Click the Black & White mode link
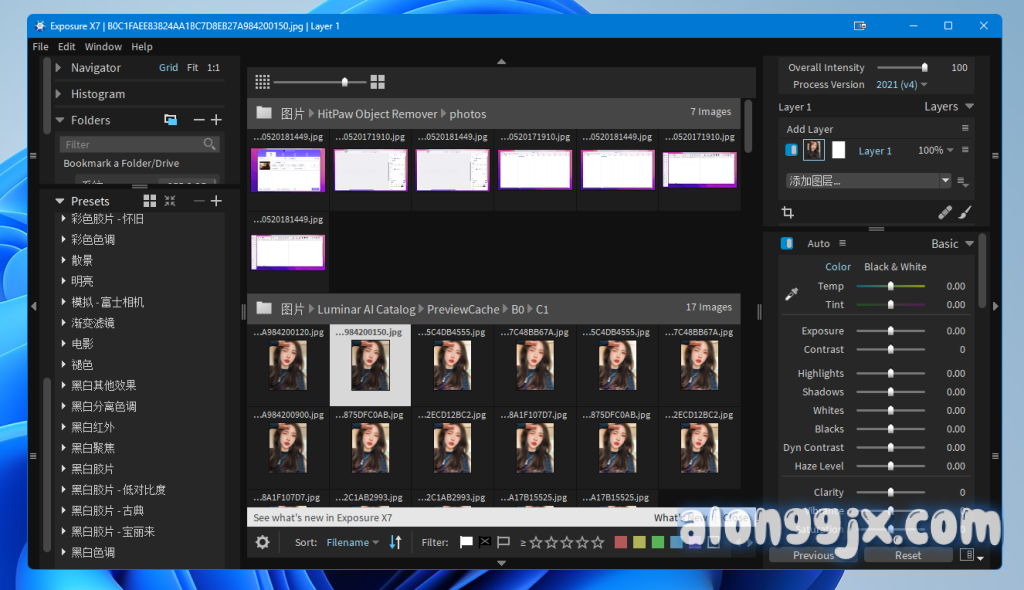 click(x=895, y=267)
